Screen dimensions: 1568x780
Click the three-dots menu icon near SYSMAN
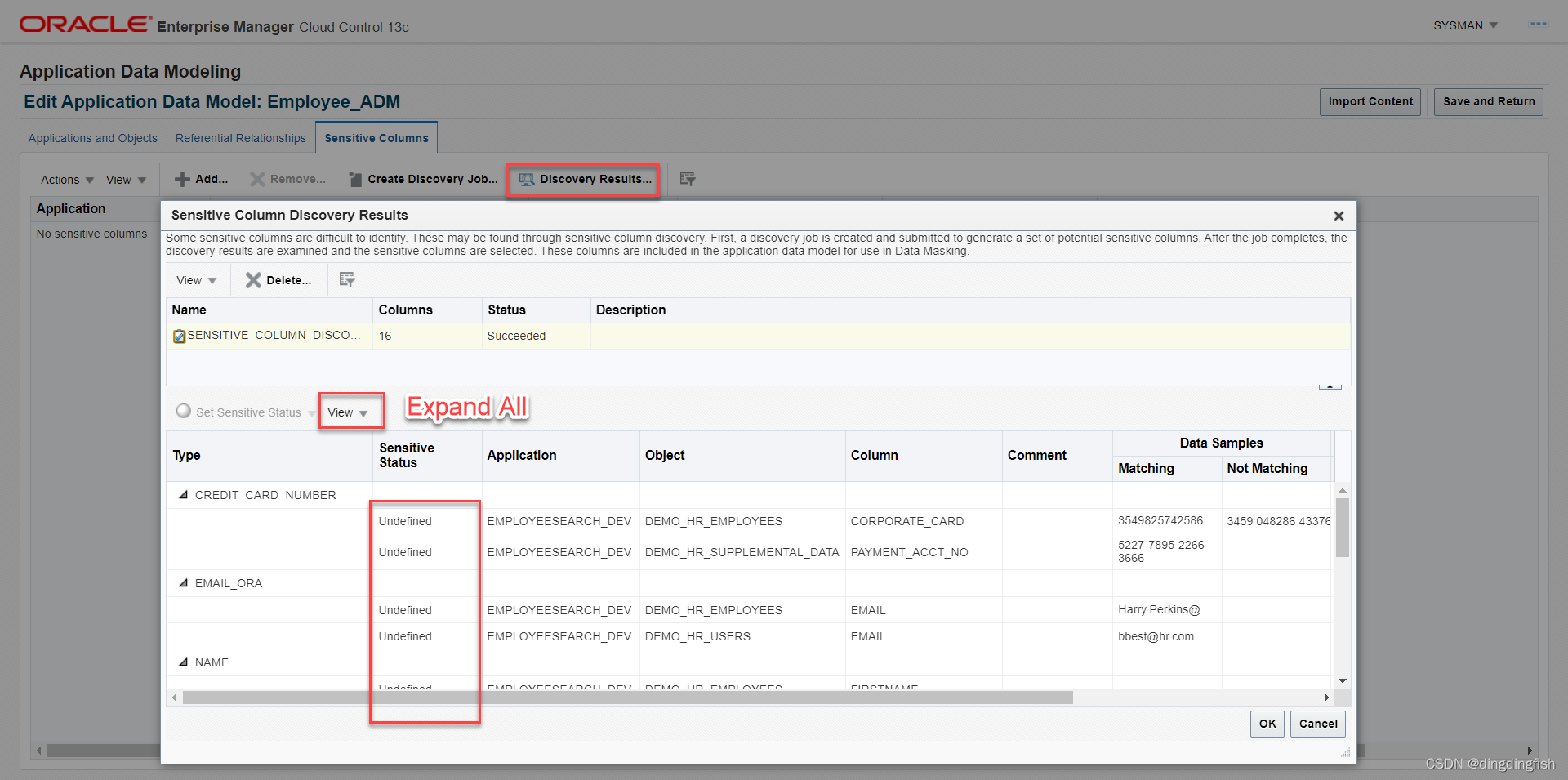pos(1539,25)
